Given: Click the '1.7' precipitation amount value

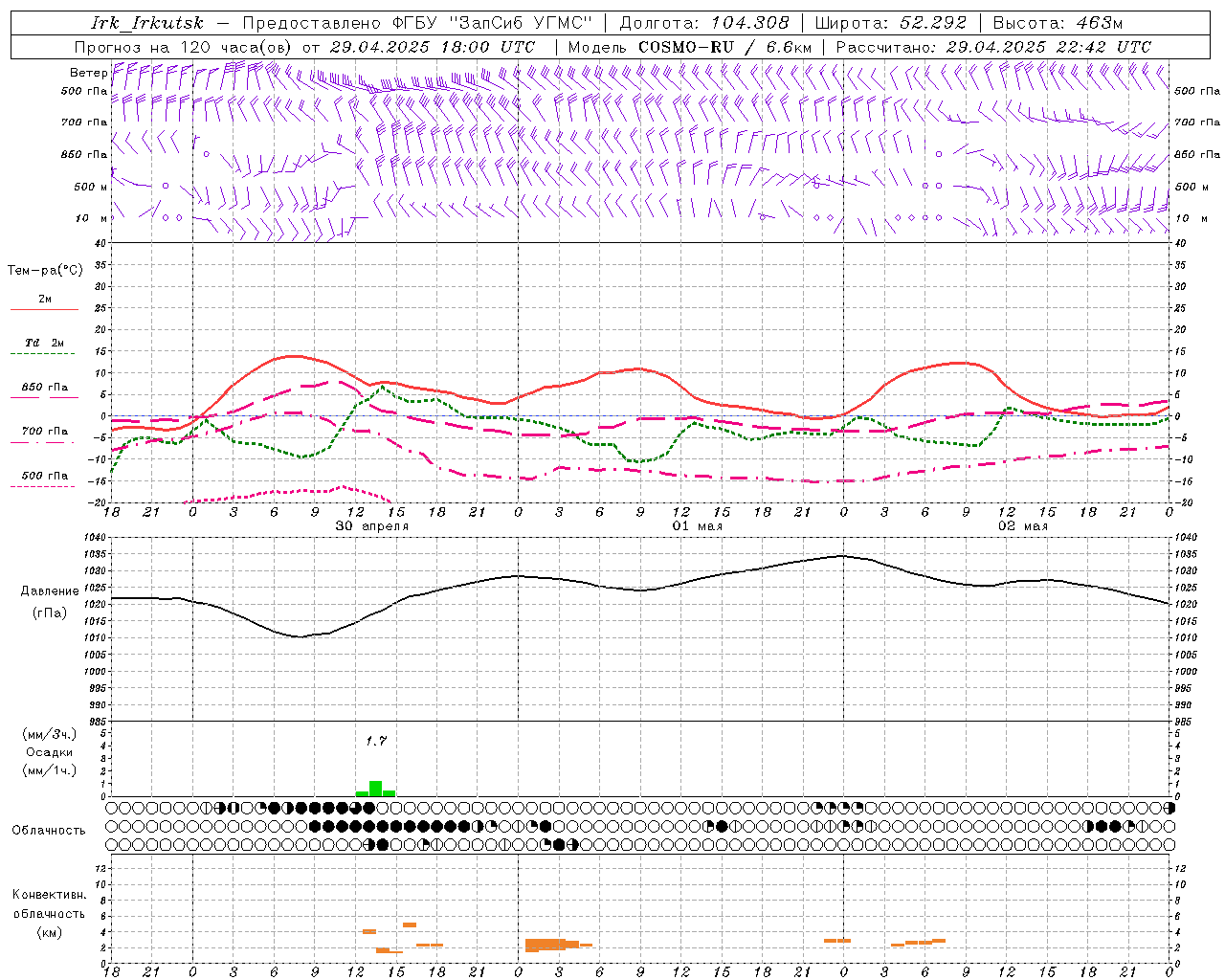Looking at the screenshot, I should click(x=376, y=741).
